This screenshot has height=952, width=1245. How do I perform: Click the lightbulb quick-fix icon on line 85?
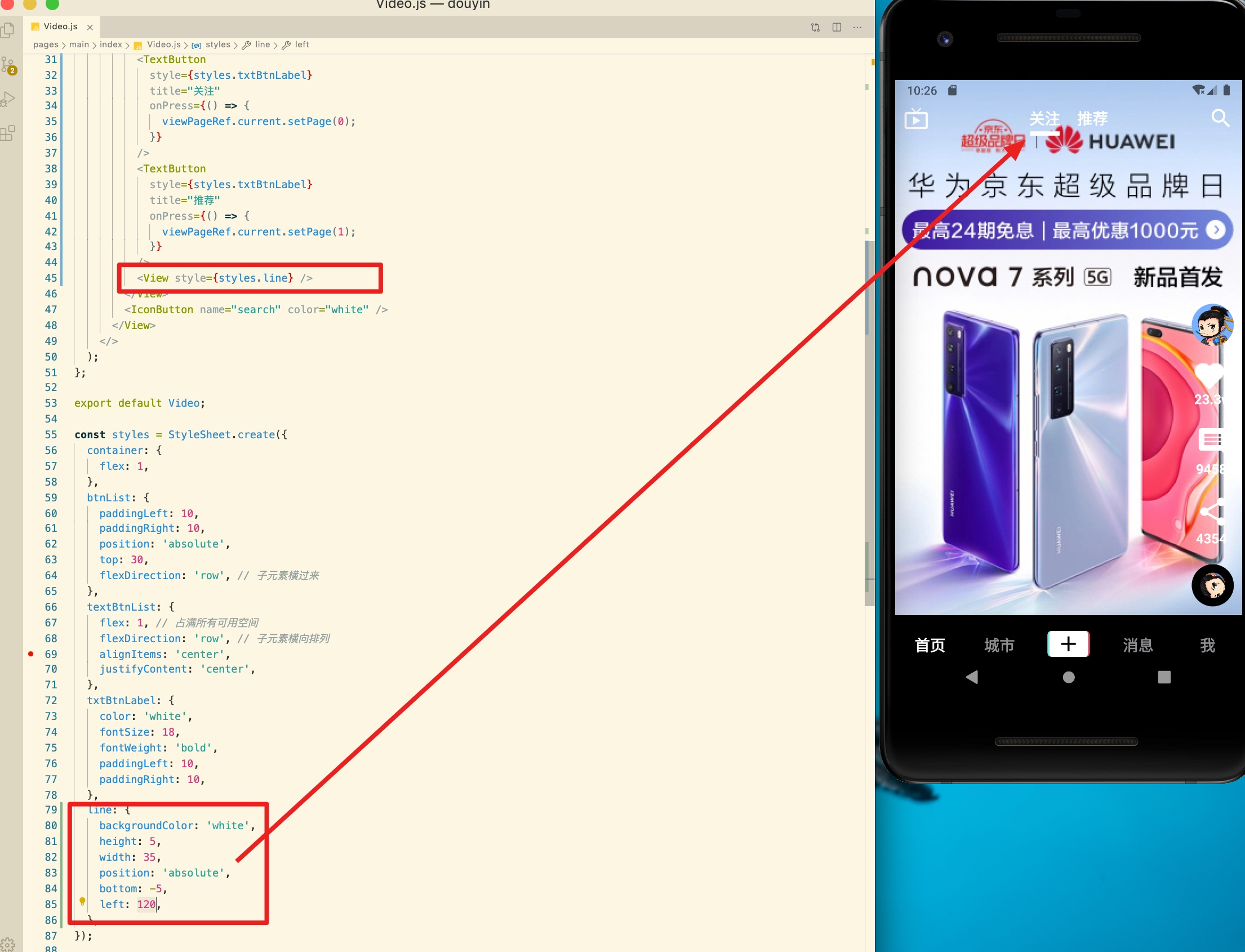[82, 901]
